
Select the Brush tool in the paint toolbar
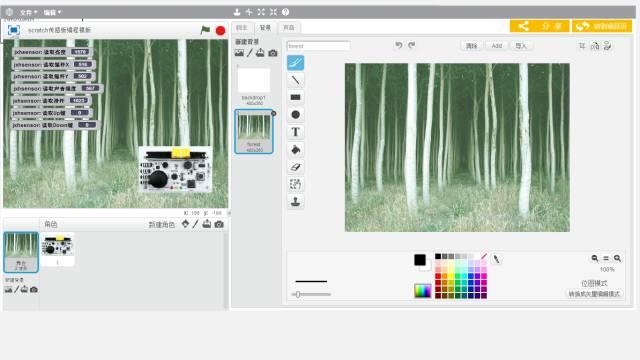[296, 63]
